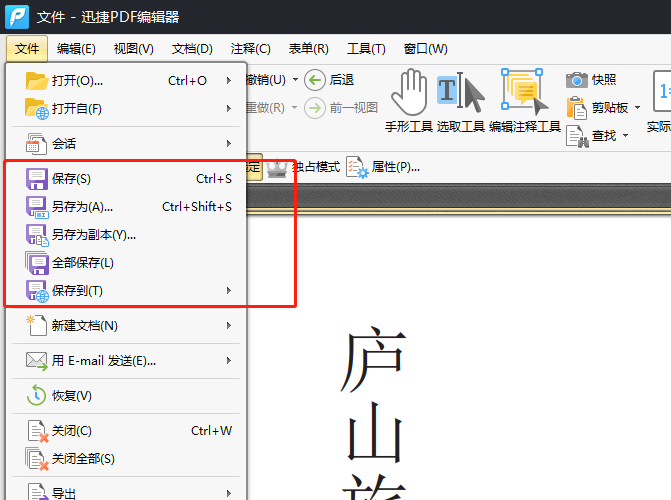Open the 查找 dropdown arrow

pyautogui.click(x=625, y=136)
